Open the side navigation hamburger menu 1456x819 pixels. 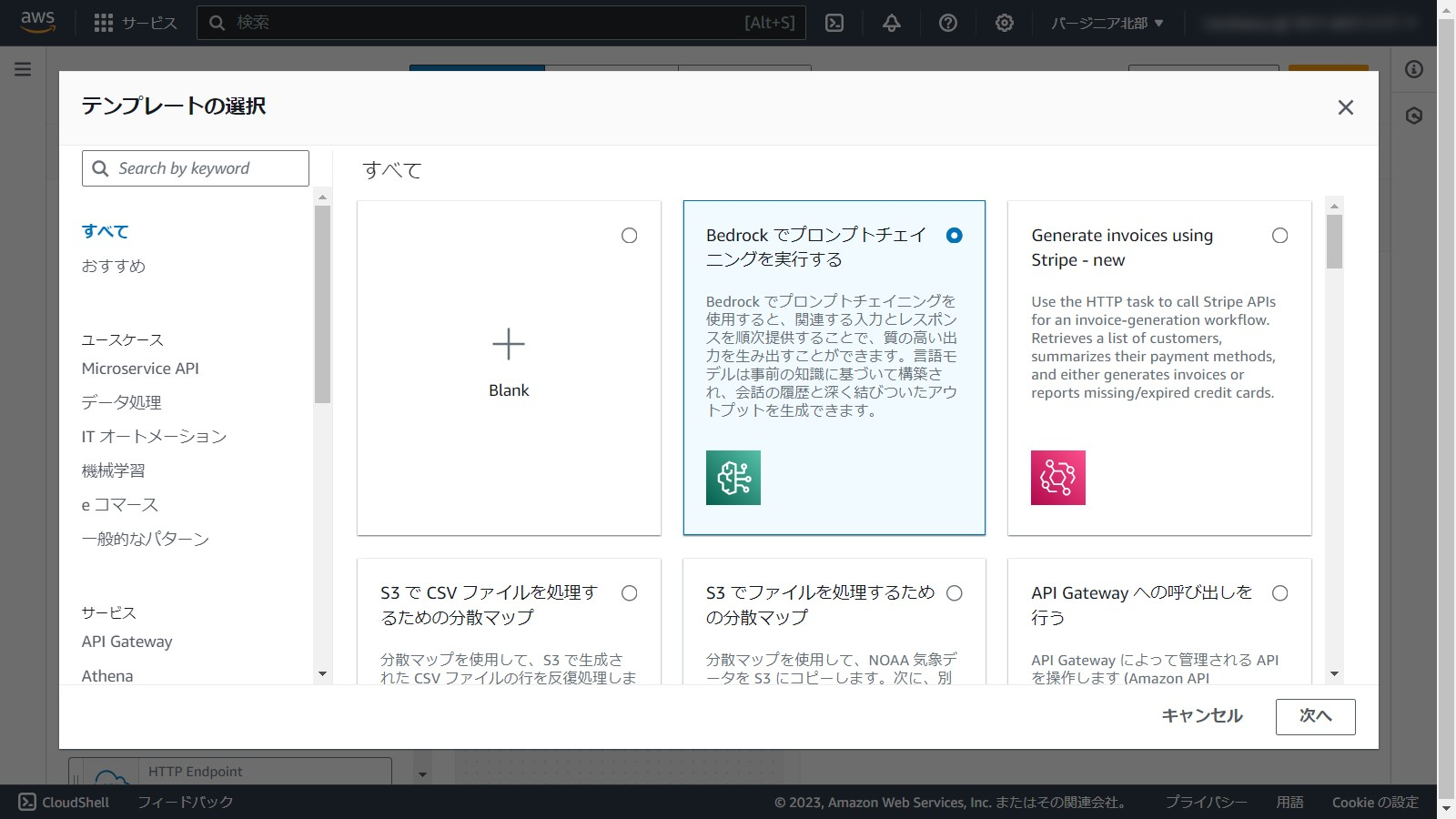23,69
